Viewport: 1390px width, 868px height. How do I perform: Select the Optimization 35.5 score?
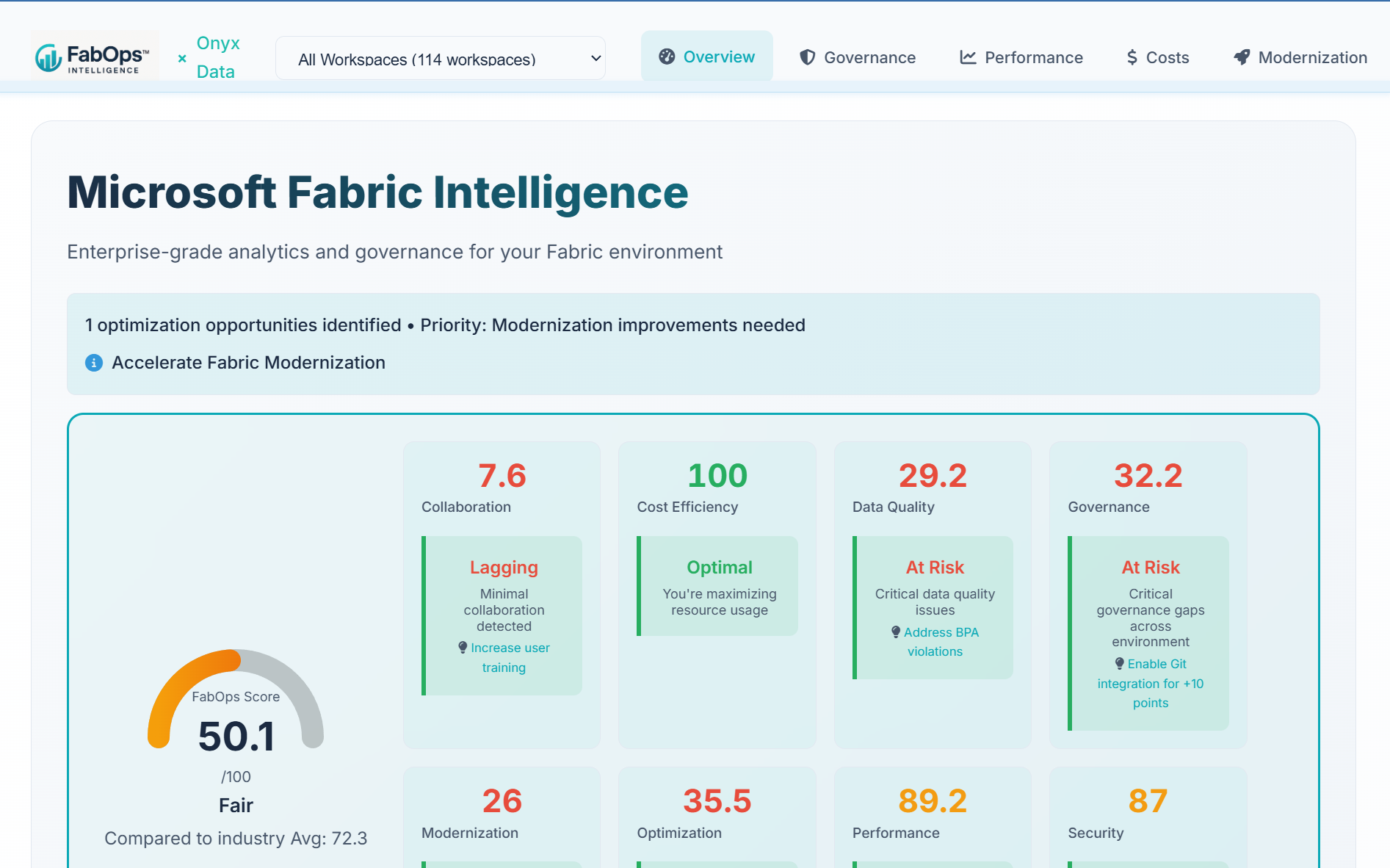click(x=717, y=801)
